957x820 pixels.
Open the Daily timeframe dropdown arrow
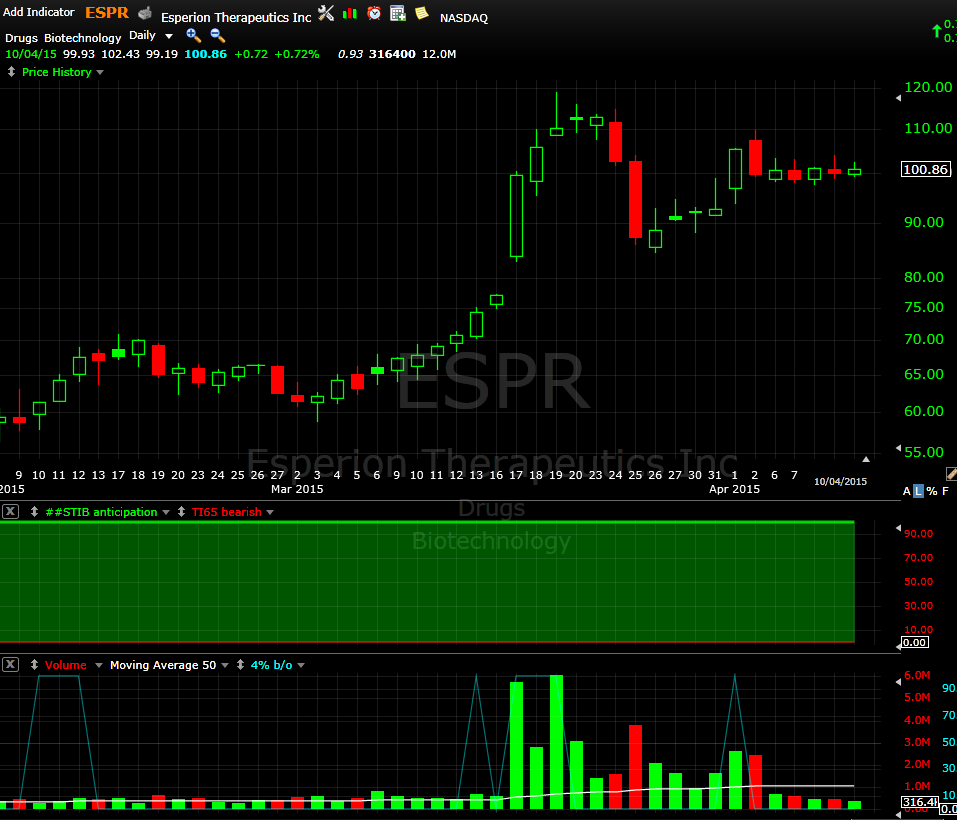169,37
